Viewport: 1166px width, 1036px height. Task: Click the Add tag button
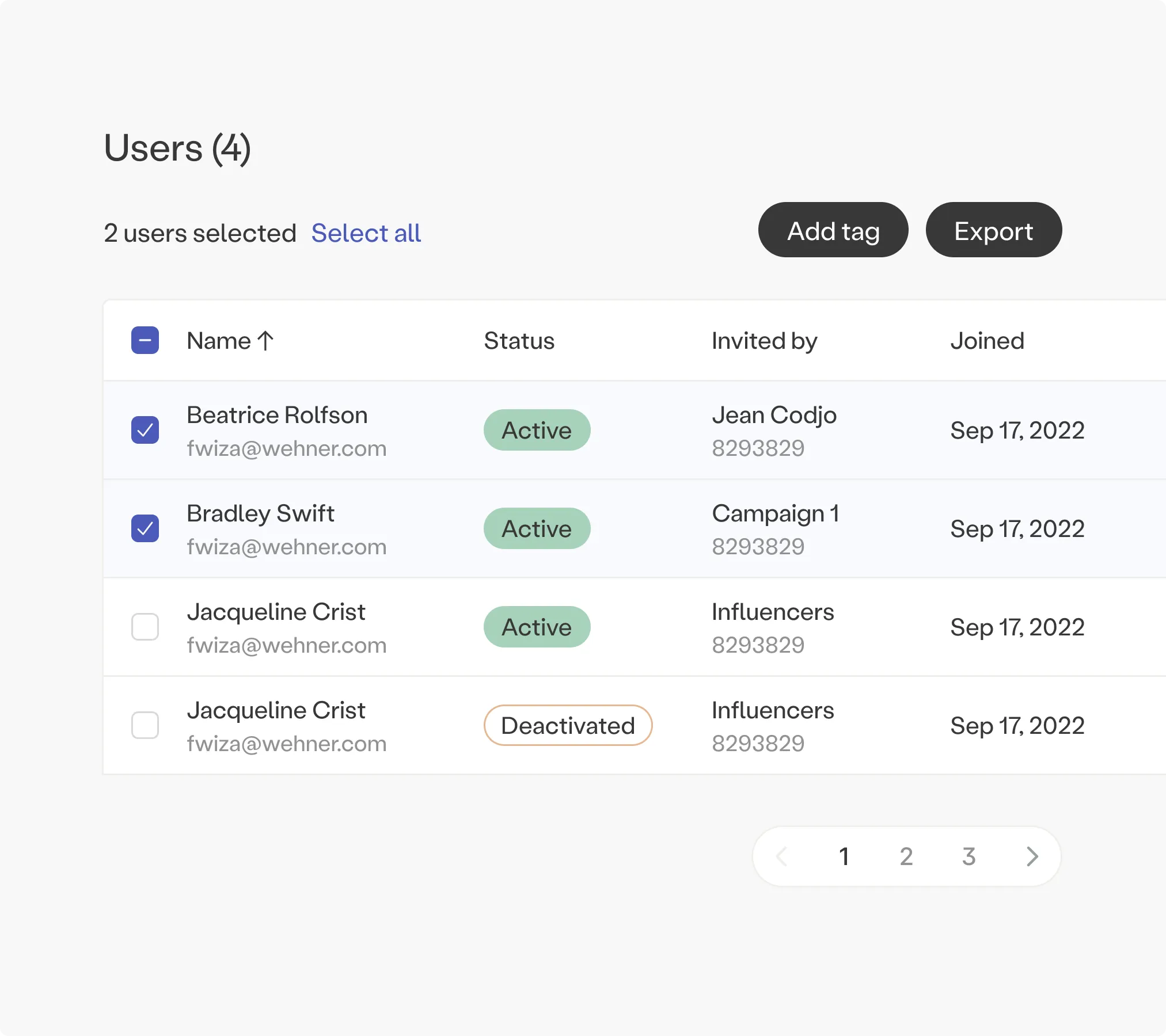[x=833, y=230]
